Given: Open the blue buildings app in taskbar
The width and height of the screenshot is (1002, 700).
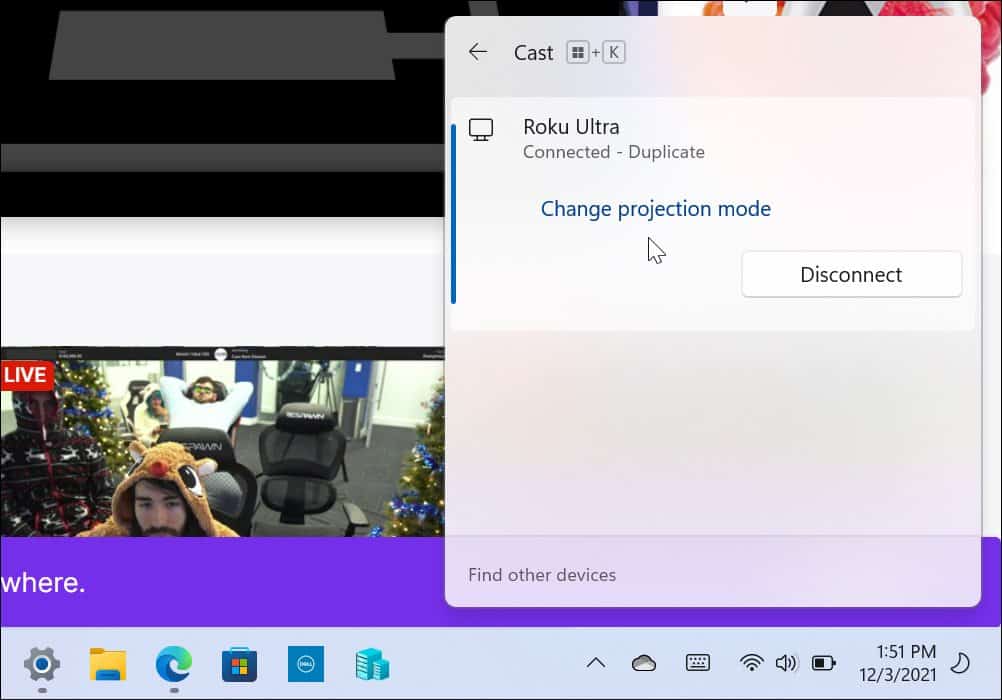Looking at the screenshot, I should [372, 665].
